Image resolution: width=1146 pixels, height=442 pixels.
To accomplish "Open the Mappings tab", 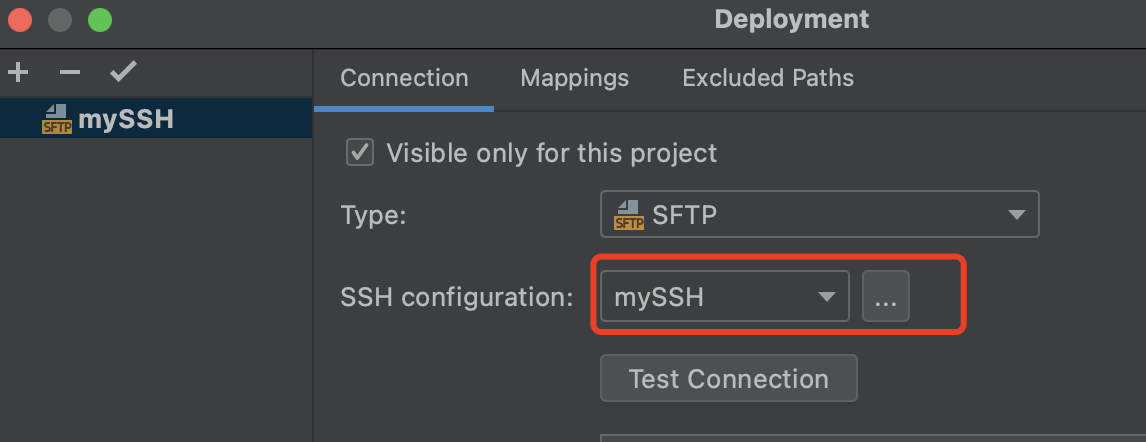I will [x=575, y=78].
